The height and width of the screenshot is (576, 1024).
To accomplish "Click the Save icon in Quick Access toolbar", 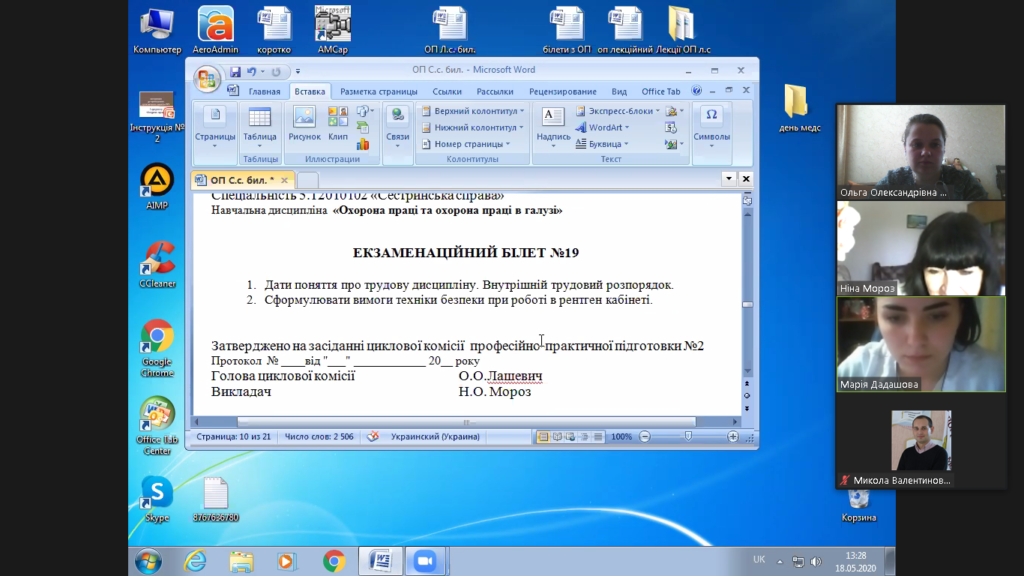I will [x=235, y=71].
